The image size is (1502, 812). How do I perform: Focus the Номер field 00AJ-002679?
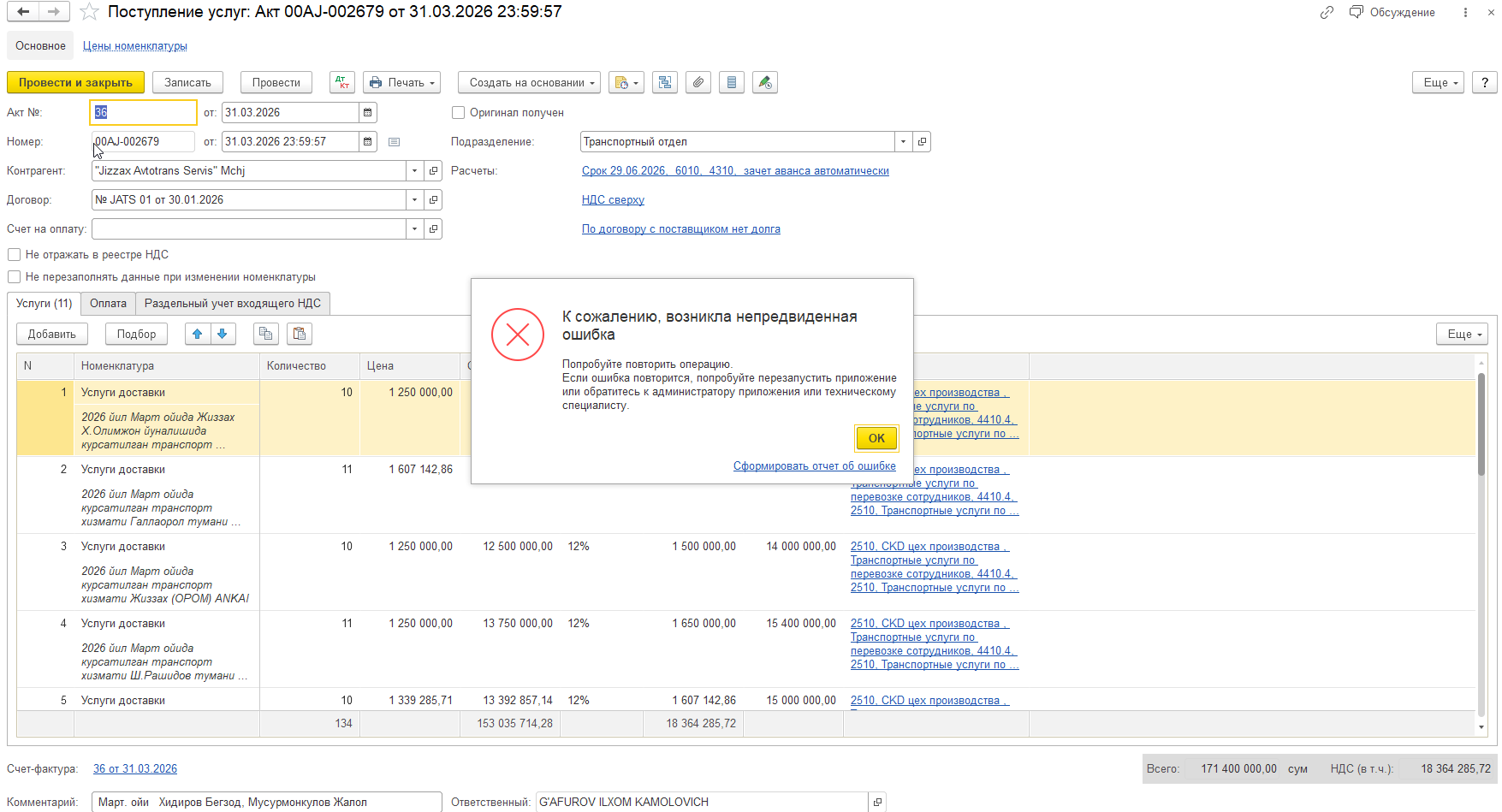click(144, 141)
